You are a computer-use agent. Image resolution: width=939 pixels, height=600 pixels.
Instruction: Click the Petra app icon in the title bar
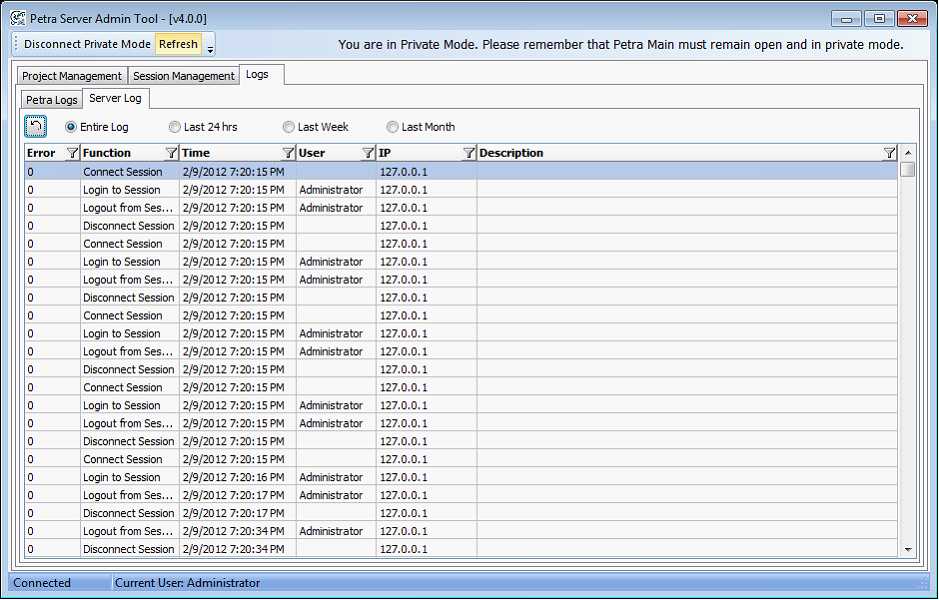pos(18,19)
